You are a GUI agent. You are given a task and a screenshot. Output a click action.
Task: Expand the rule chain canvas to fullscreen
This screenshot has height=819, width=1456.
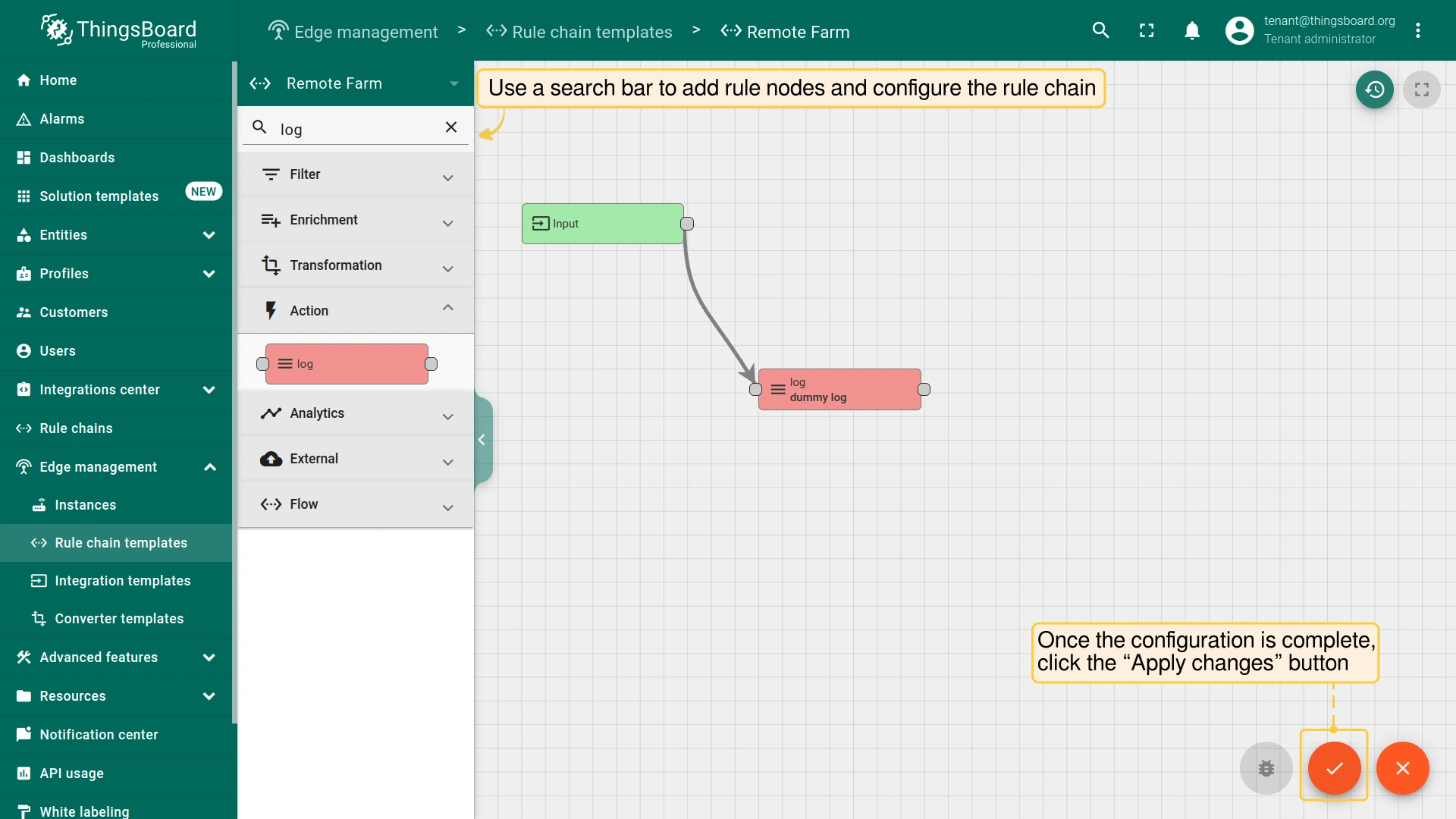click(1421, 89)
